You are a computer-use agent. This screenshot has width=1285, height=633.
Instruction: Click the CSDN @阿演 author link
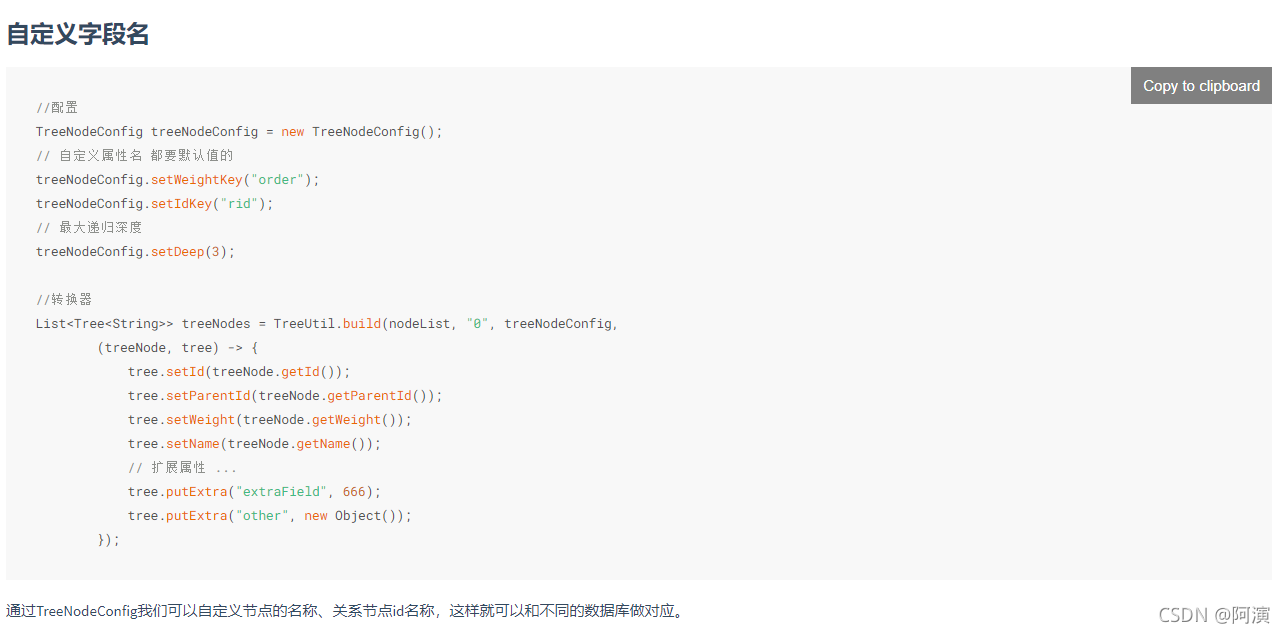[1214, 615]
